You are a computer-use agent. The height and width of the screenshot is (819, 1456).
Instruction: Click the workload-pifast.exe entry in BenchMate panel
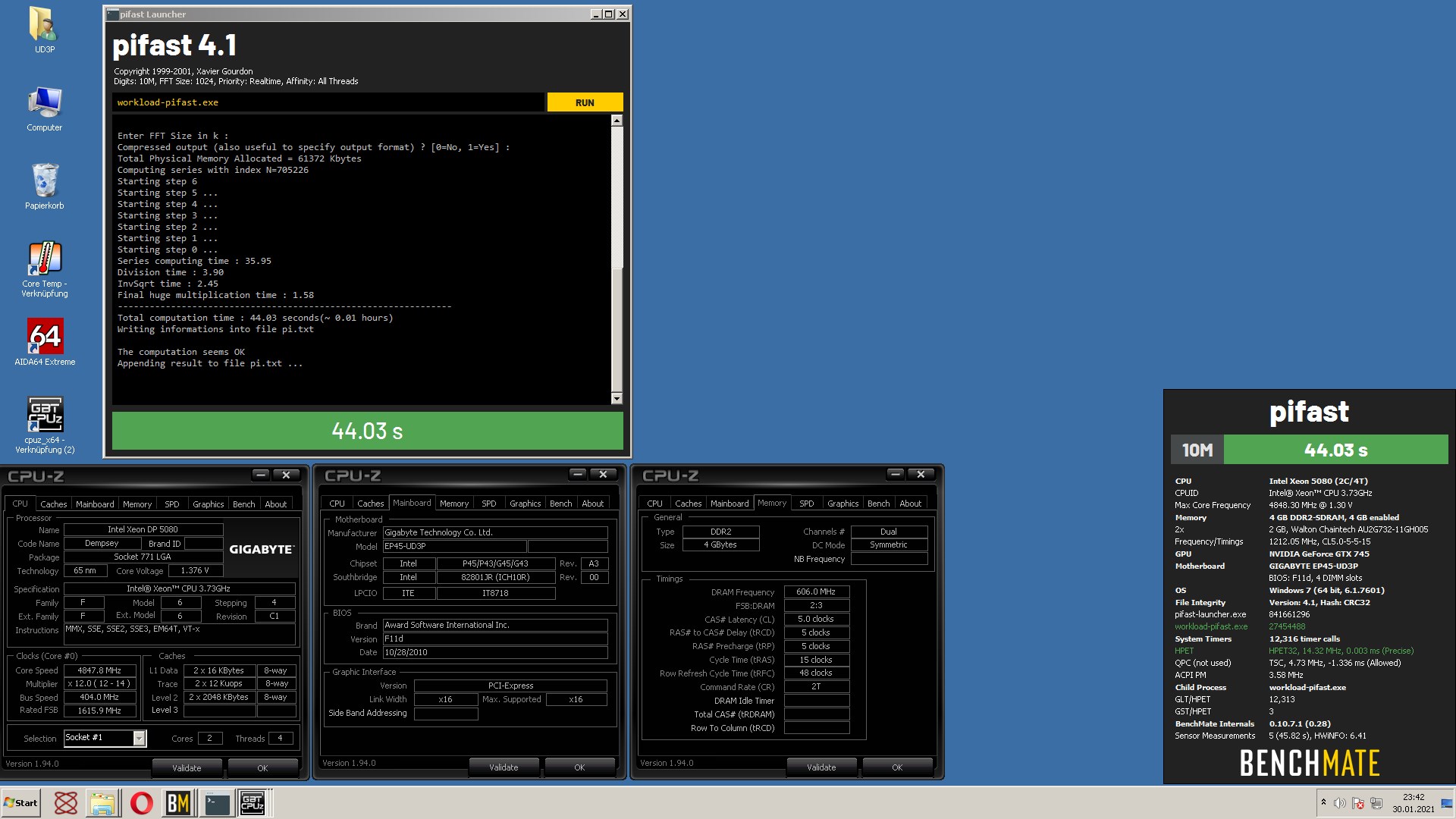pyautogui.click(x=1211, y=626)
